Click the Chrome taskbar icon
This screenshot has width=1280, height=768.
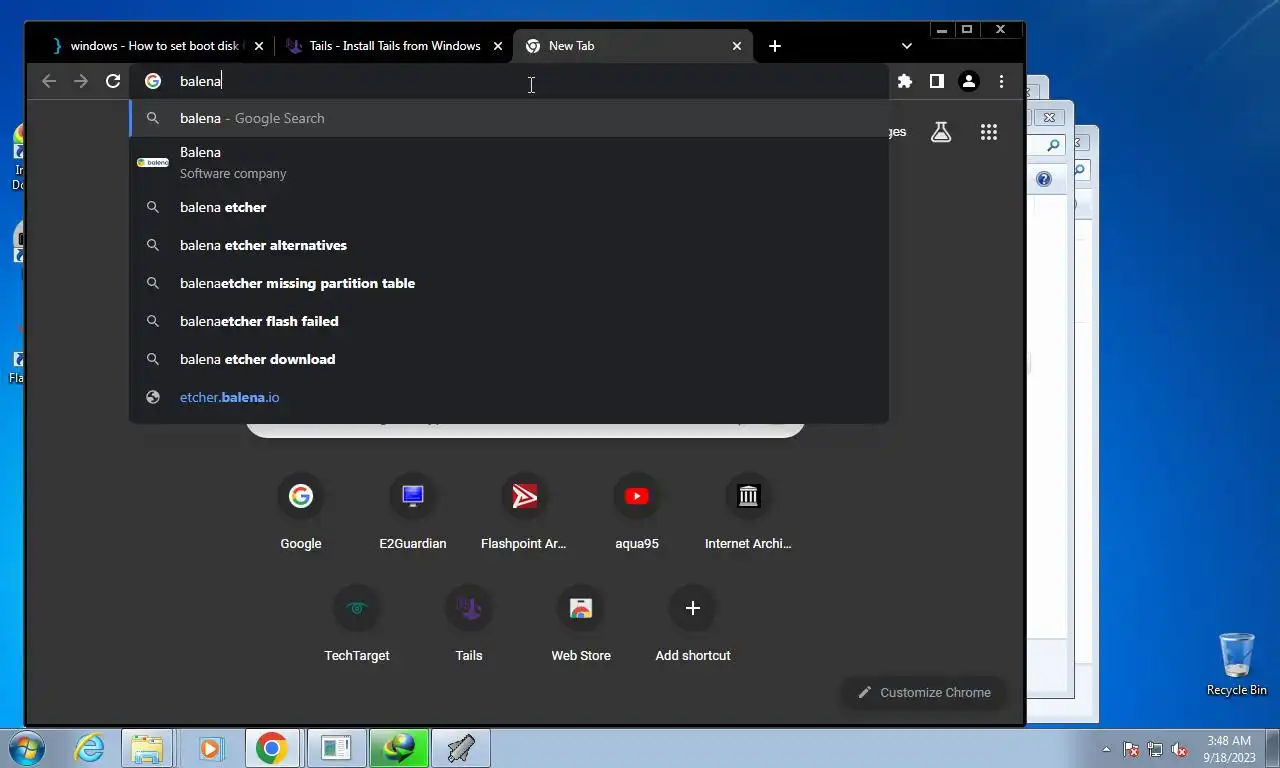[272, 748]
